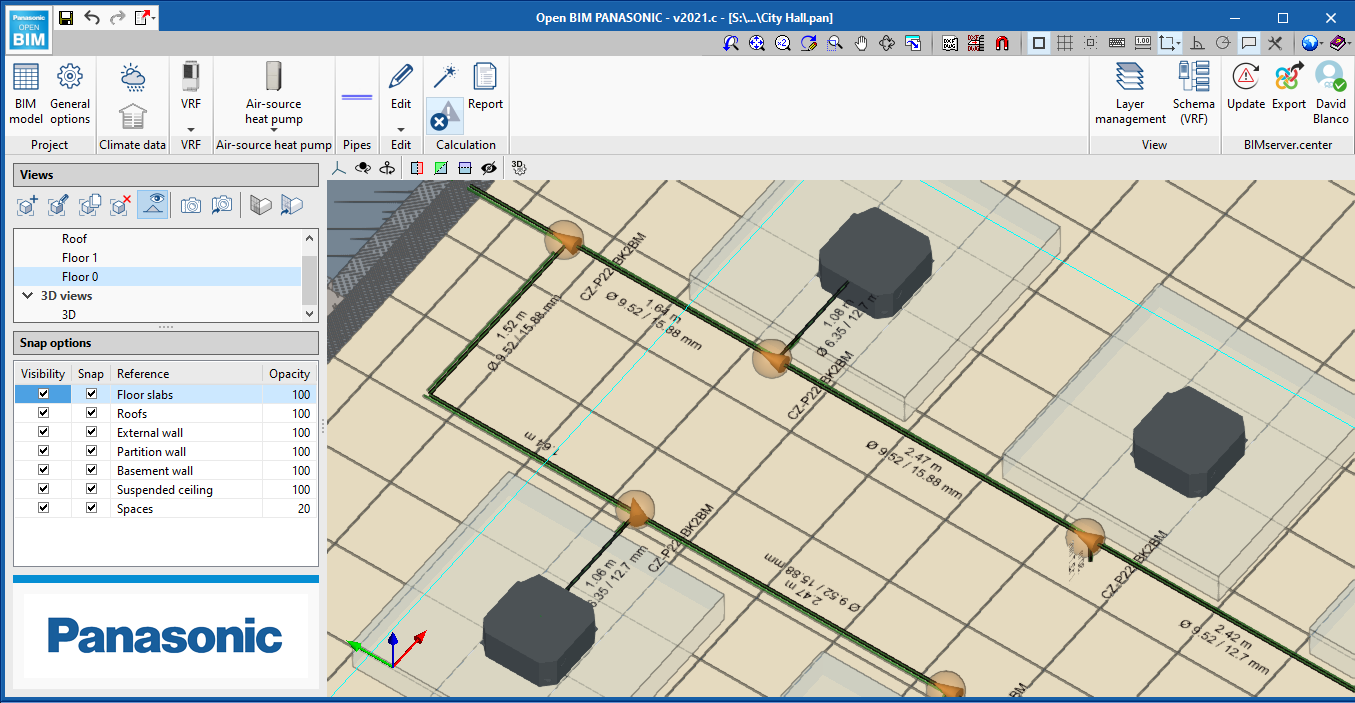Select the Pipes drawing tool
Image resolution: width=1355 pixels, height=703 pixels.
click(357, 97)
